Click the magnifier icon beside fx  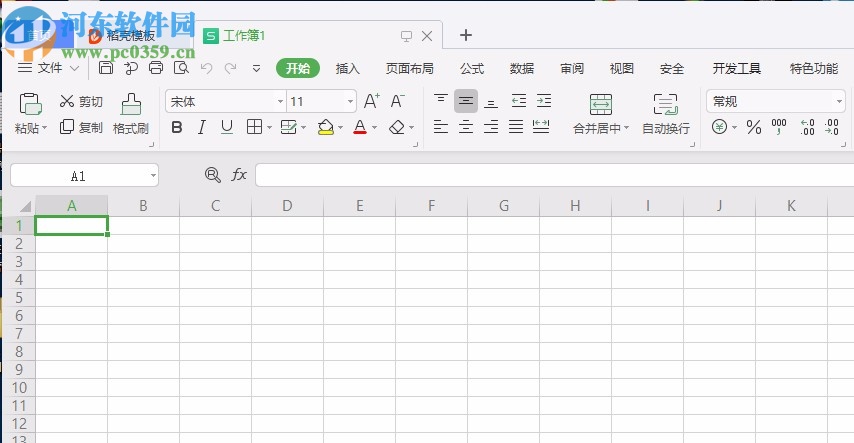pyautogui.click(x=212, y=175)
